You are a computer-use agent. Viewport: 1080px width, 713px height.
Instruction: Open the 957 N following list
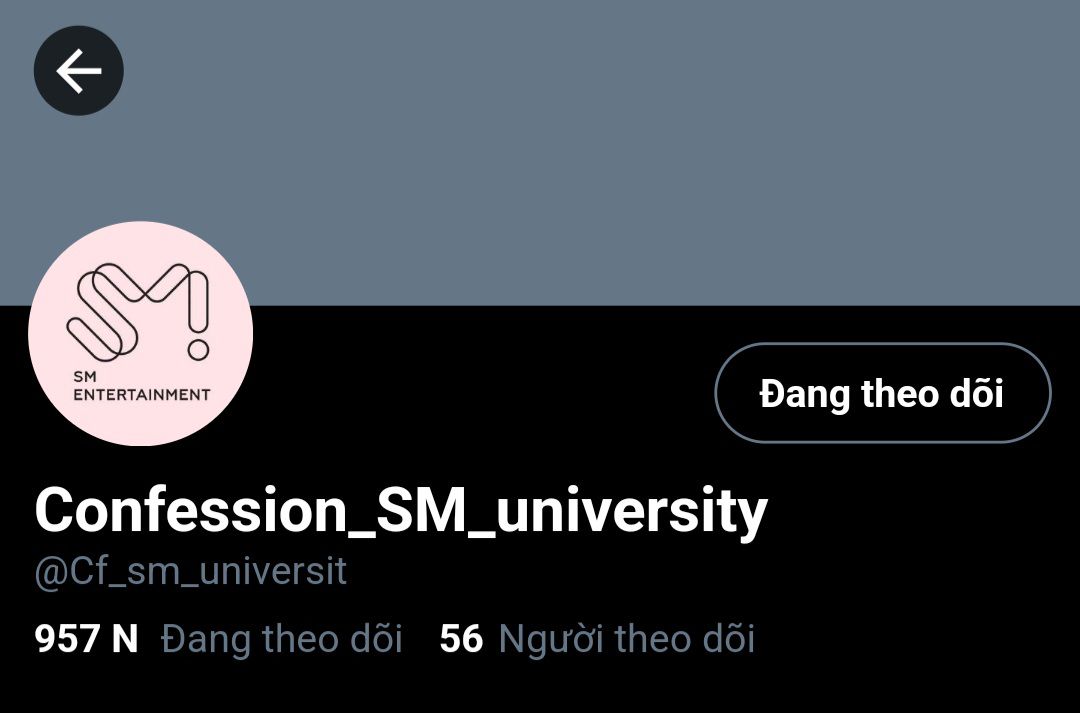pyautogui.click(x=218, y=638)
